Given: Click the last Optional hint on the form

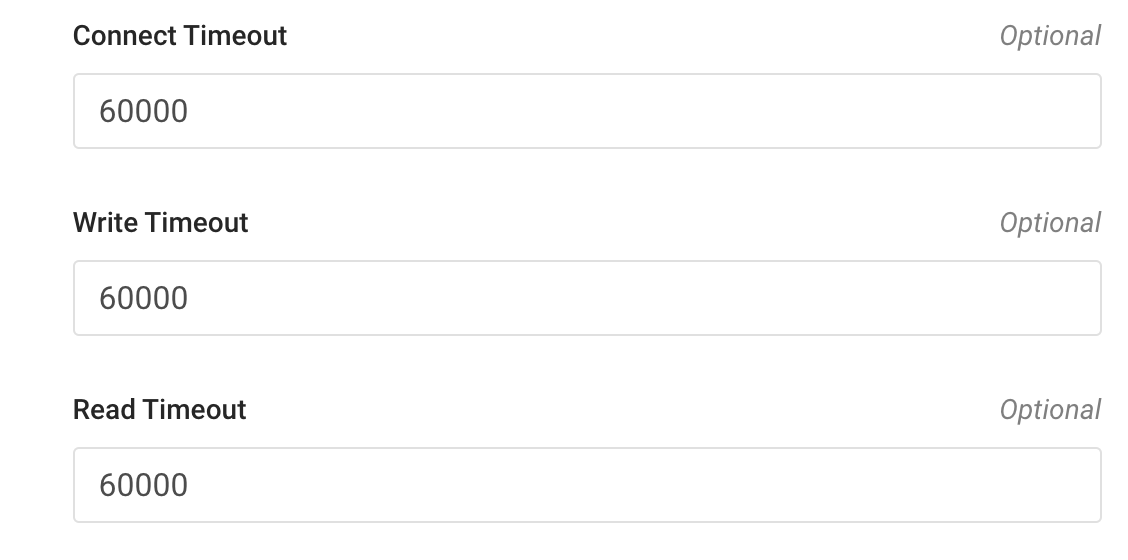Looking at the screenshot, I should click(1050, 410).
